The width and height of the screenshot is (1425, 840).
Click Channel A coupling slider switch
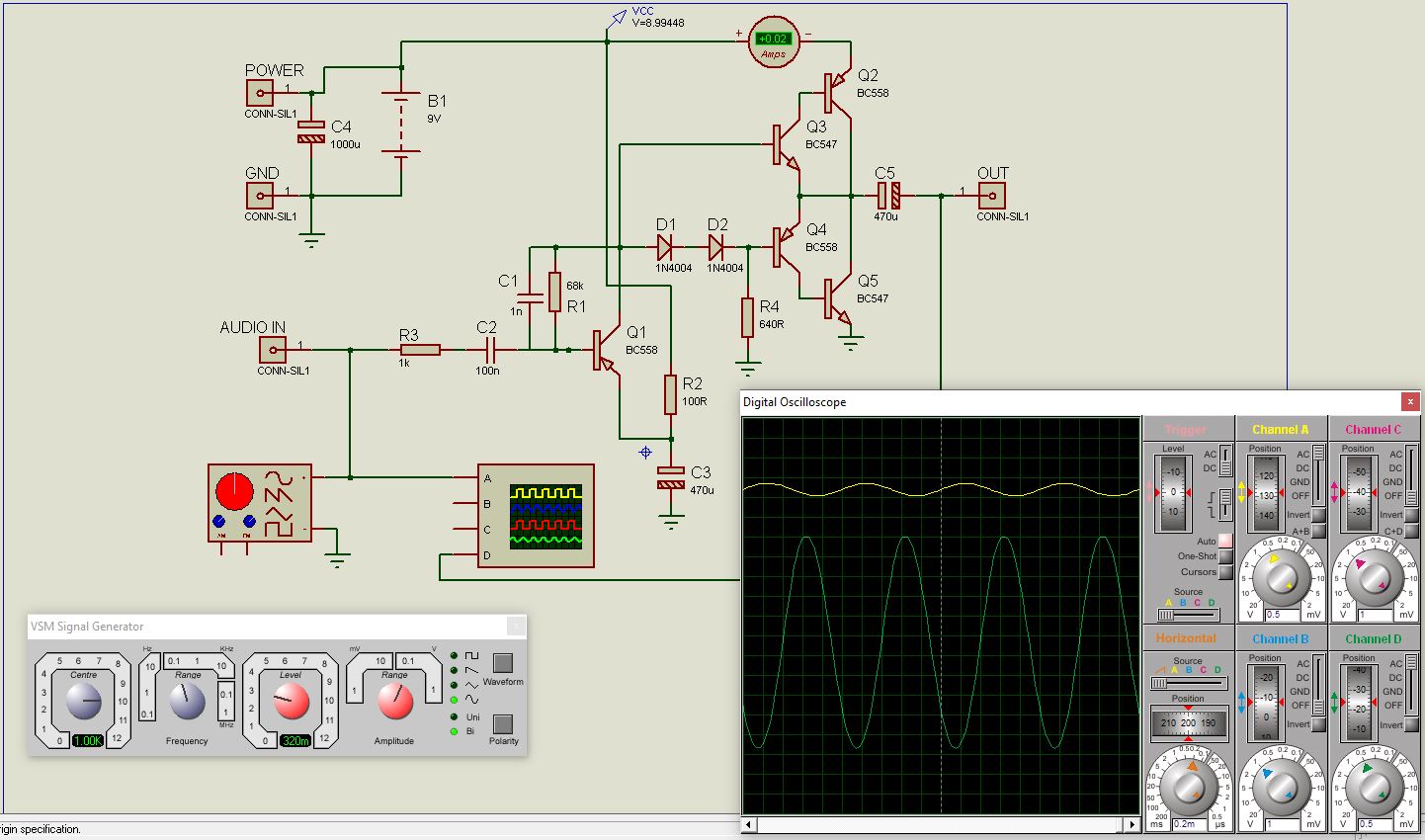pos(1317,475)
